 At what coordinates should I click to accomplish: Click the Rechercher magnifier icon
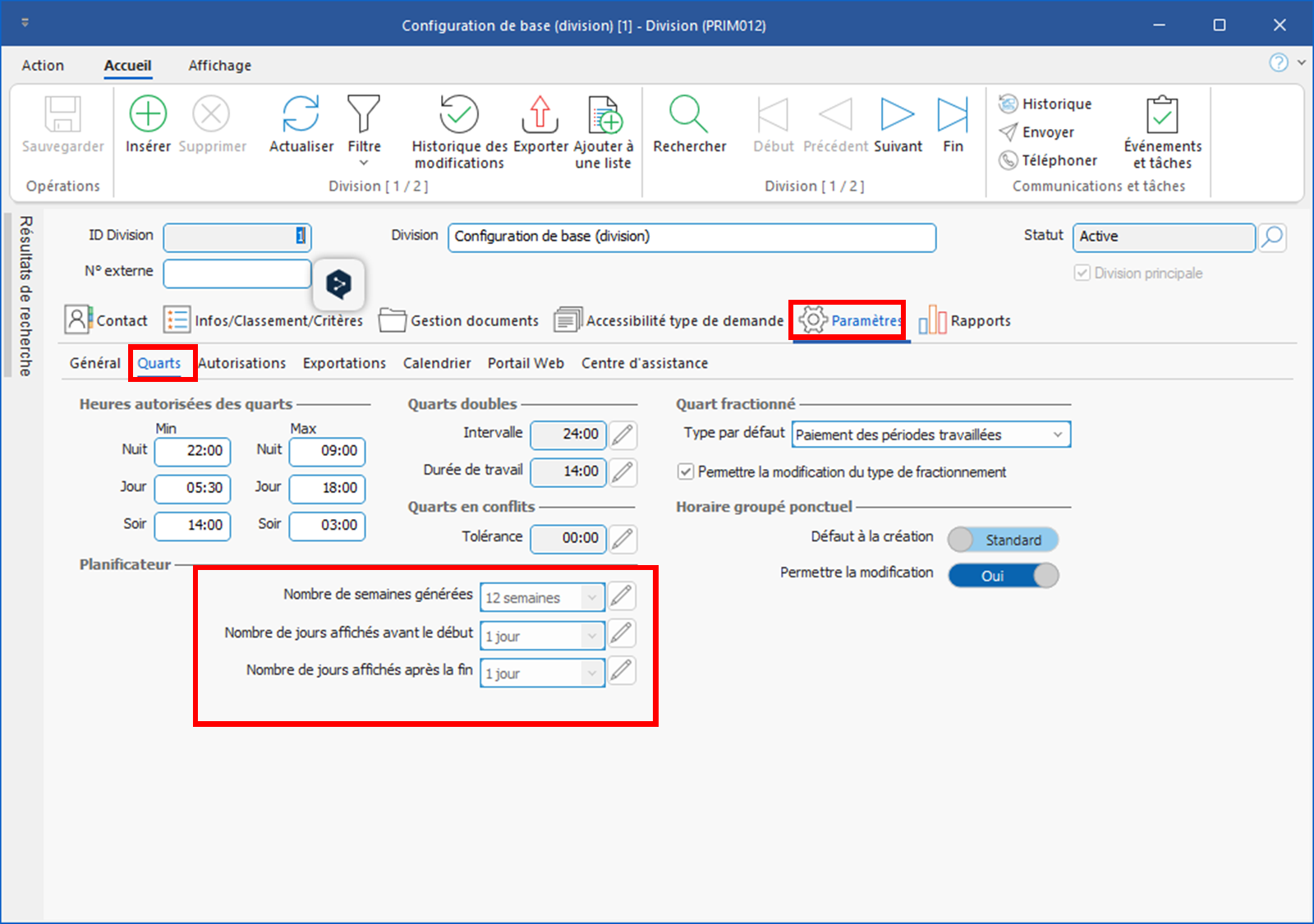(x=688, y=114)
